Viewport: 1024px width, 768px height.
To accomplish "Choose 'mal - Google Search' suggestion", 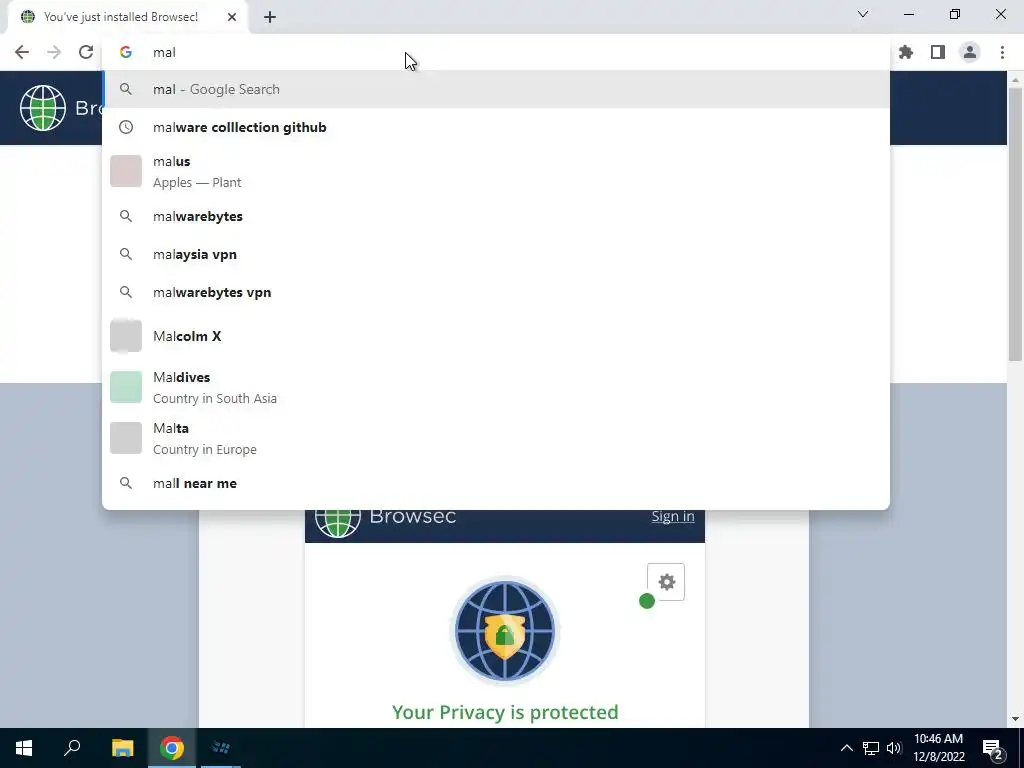I will click(x=496, y=89).
